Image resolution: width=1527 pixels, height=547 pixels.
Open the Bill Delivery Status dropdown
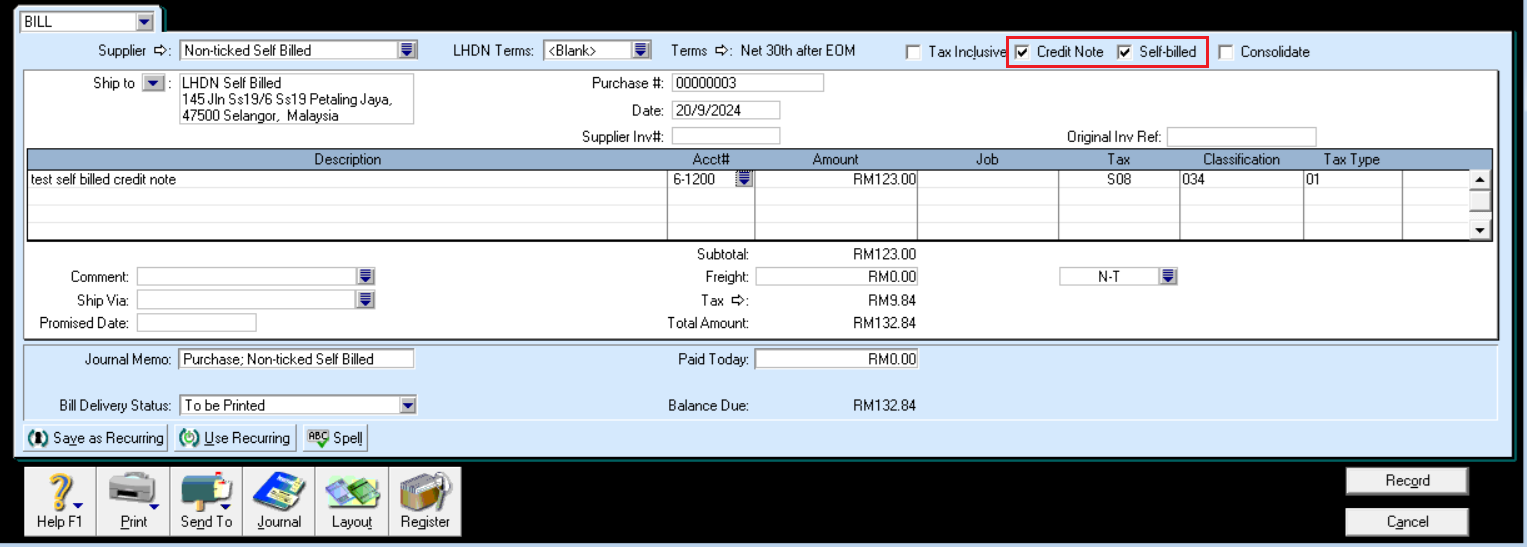[407, 405]
